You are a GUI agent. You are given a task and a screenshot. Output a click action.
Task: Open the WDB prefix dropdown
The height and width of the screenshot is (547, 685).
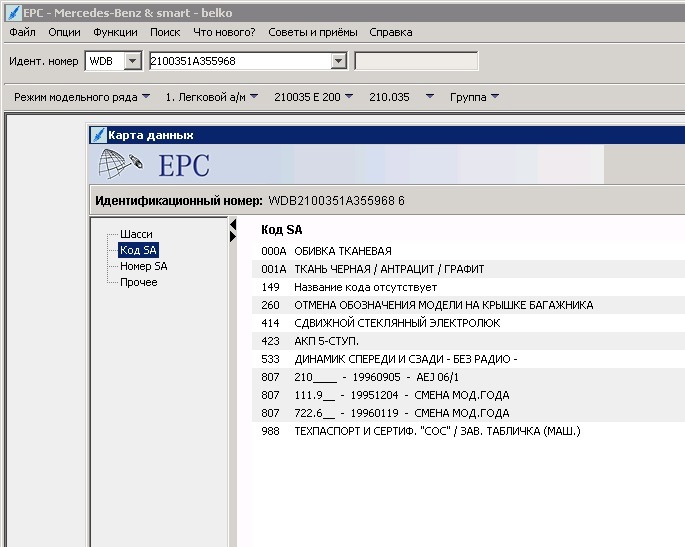[132, 61]
